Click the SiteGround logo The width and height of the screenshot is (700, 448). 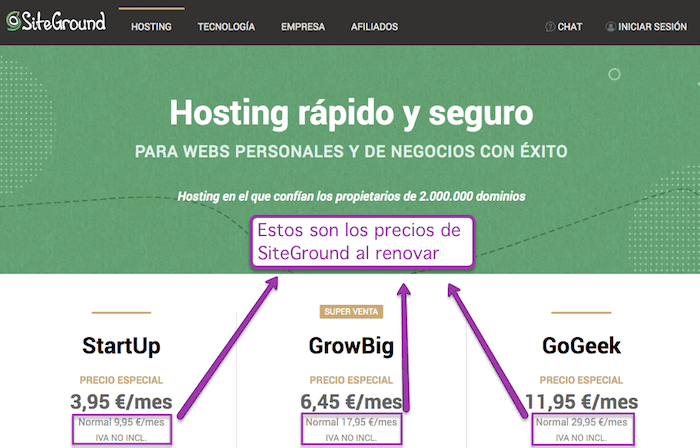56,21
